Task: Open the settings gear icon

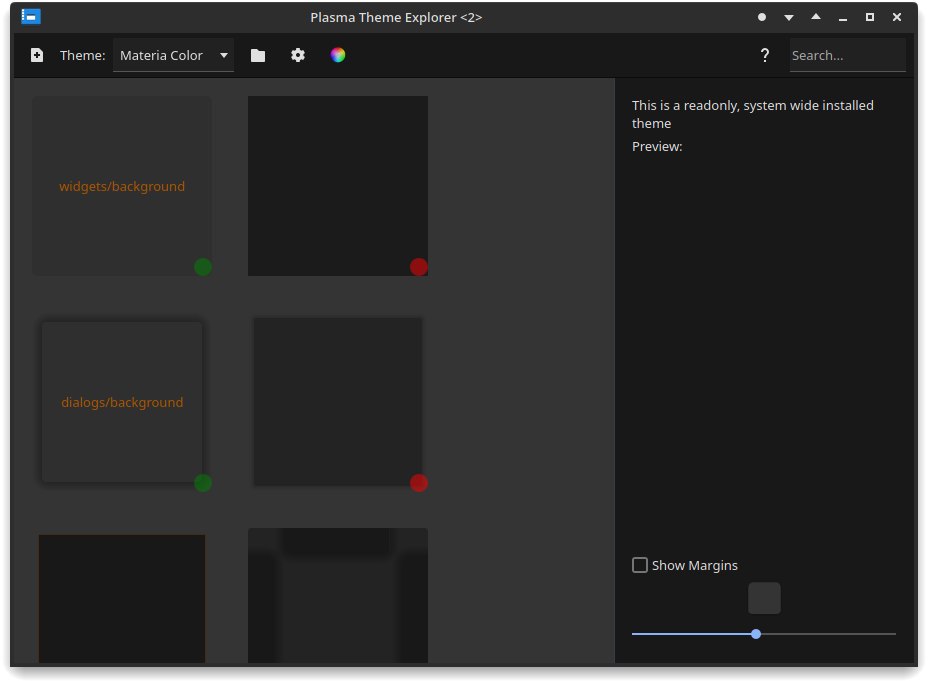Action: pyautogui.click(x=298, y=55)
